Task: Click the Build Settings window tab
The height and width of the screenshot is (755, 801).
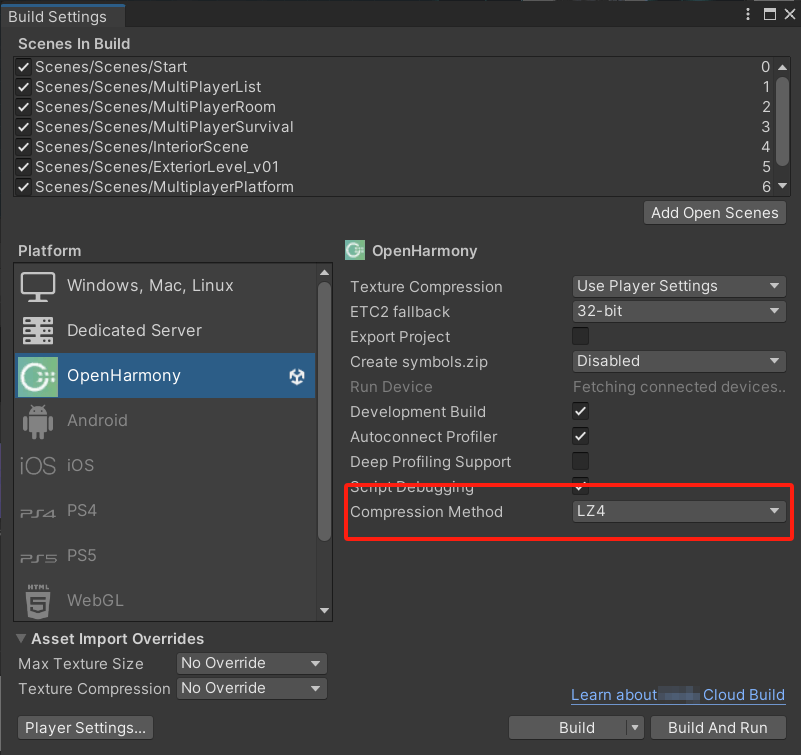Action: [x=57, y=16]
